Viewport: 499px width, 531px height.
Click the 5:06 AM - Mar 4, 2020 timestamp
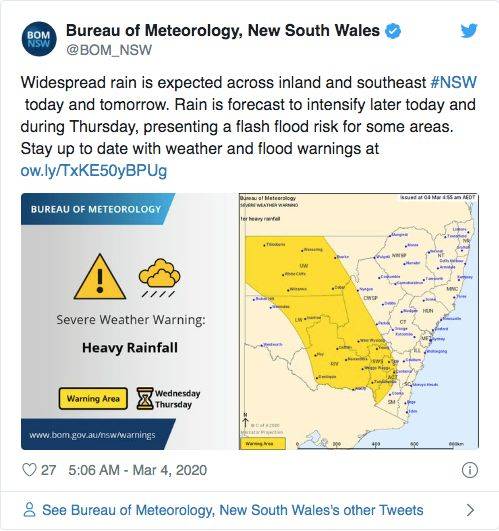[x=137, y=470]
